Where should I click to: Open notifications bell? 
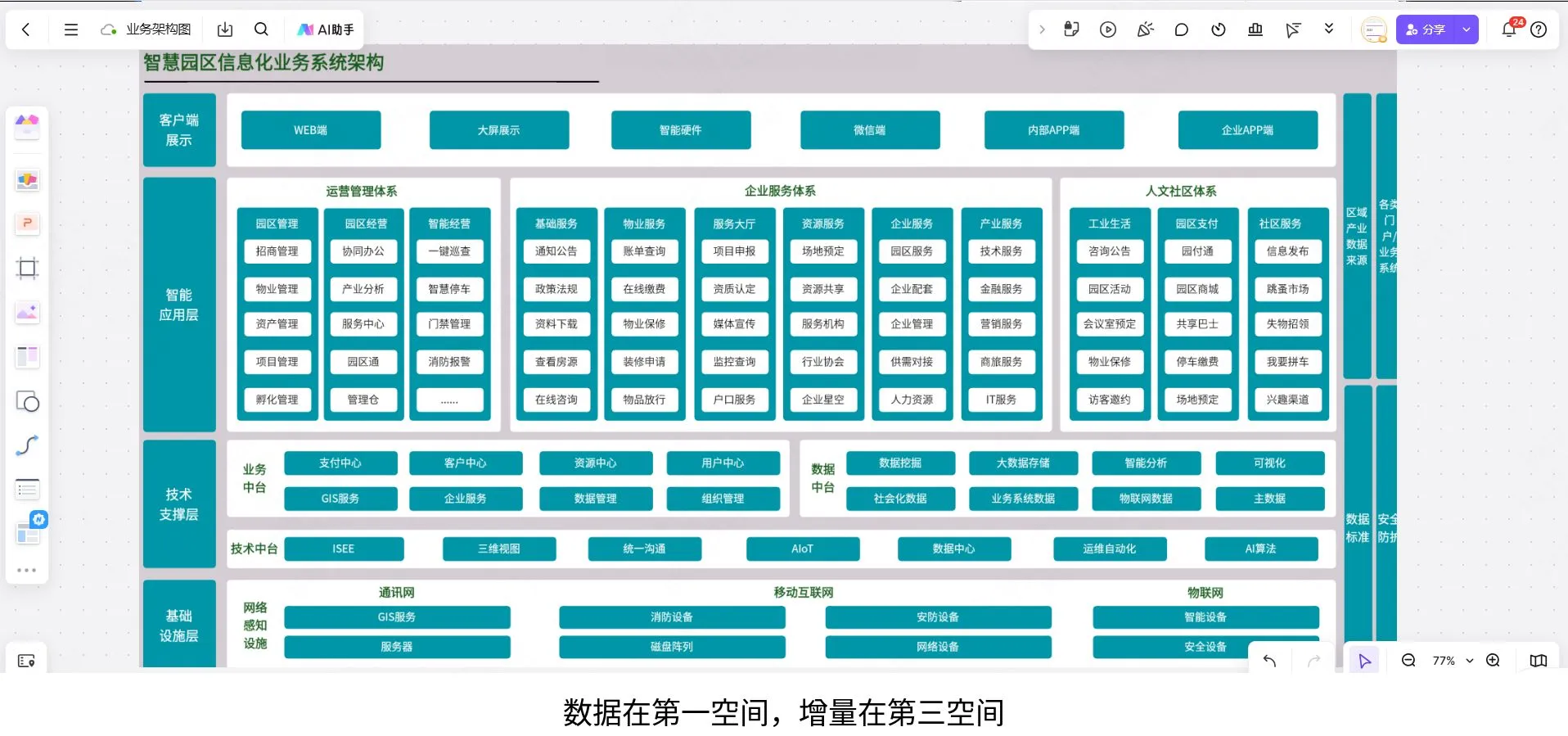coord(1509,29)
